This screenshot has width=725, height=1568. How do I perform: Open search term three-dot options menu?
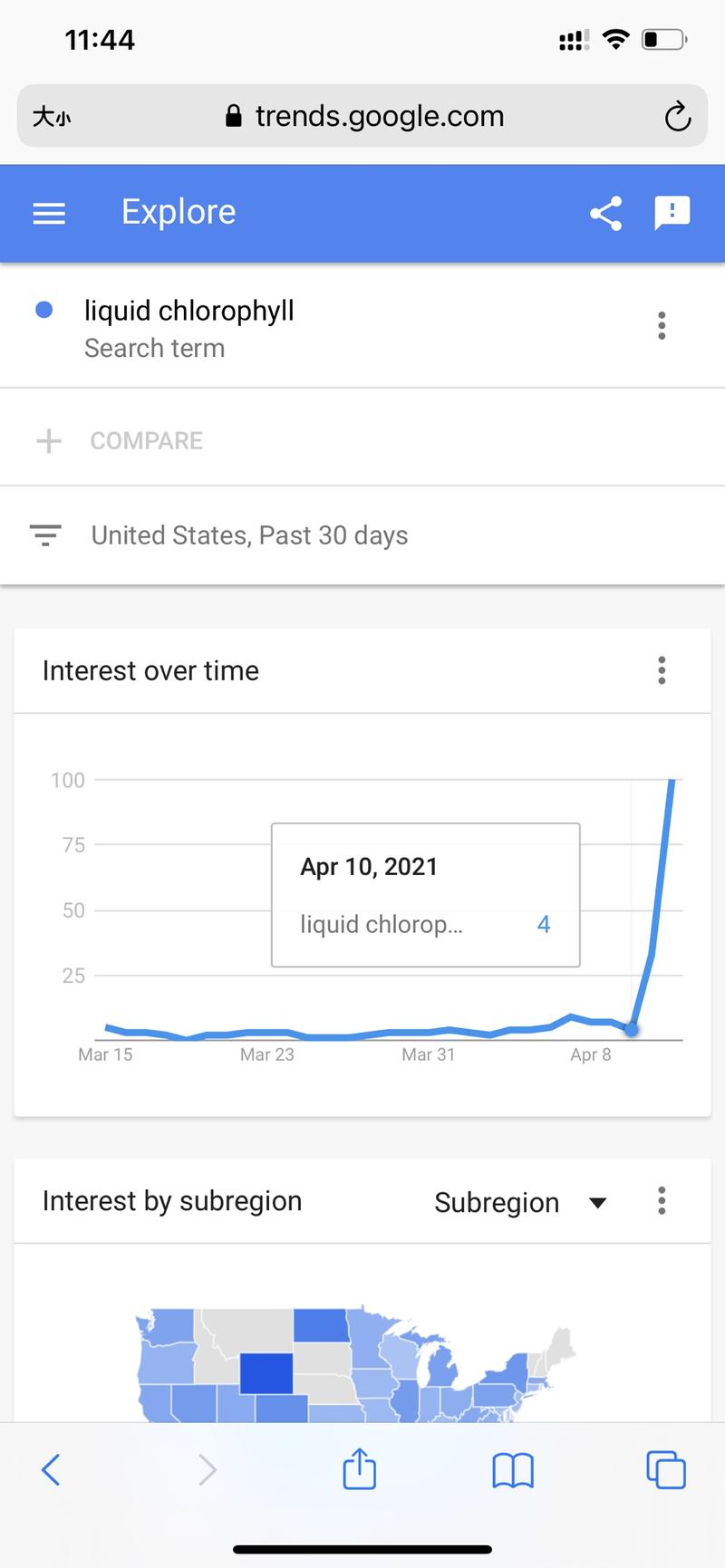coord(662,325)
